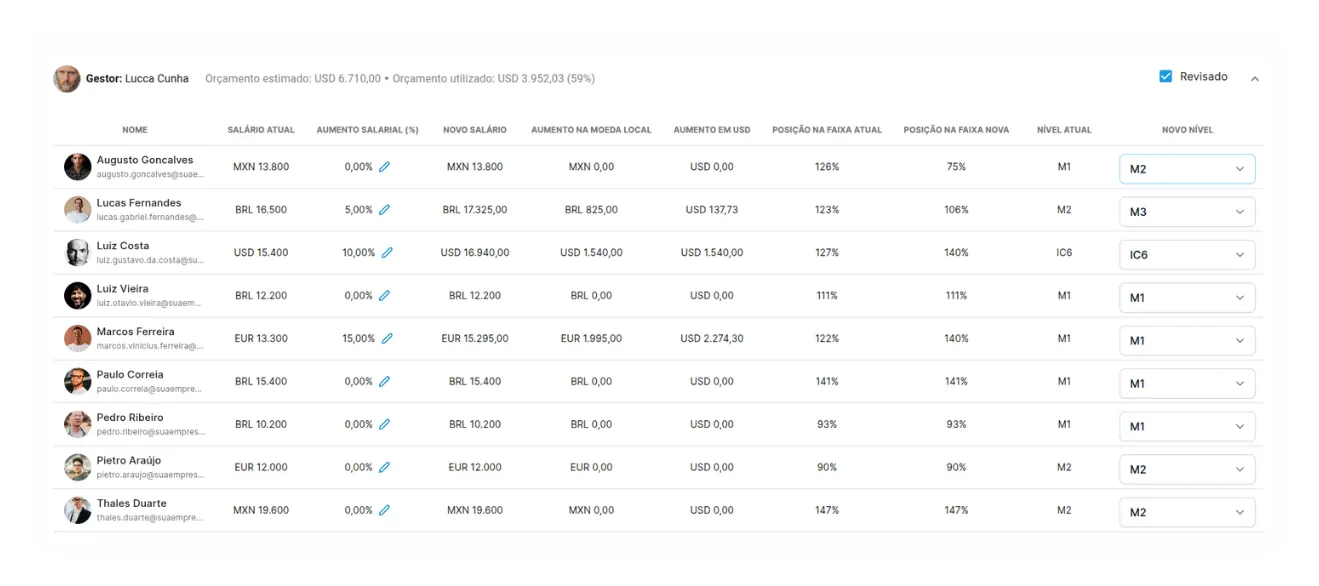Open Novo Nível dropdown for Luiz Vieira
1319x586 pixels.
tap(1187, 298)
